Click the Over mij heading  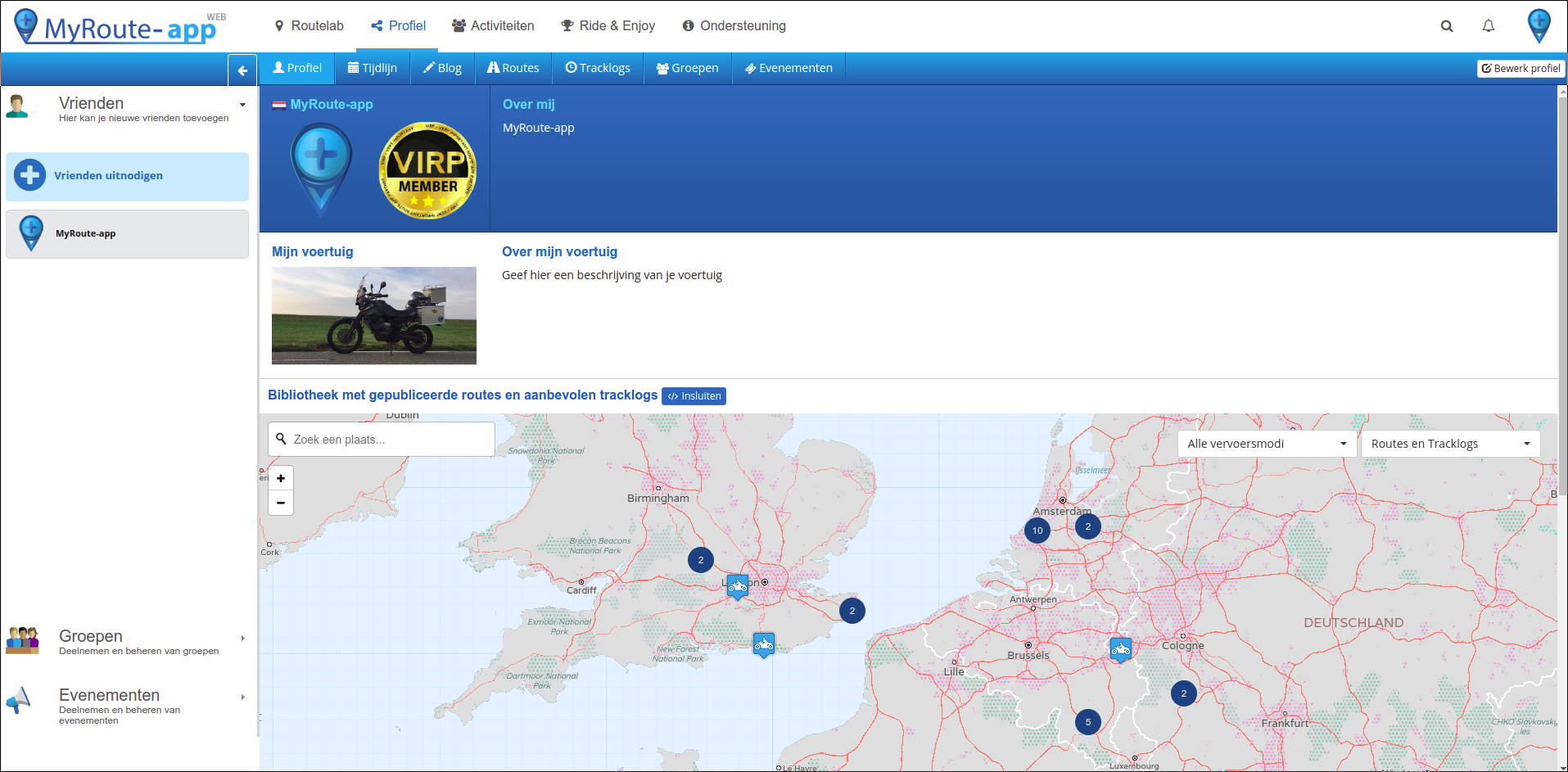pos(529,105)
